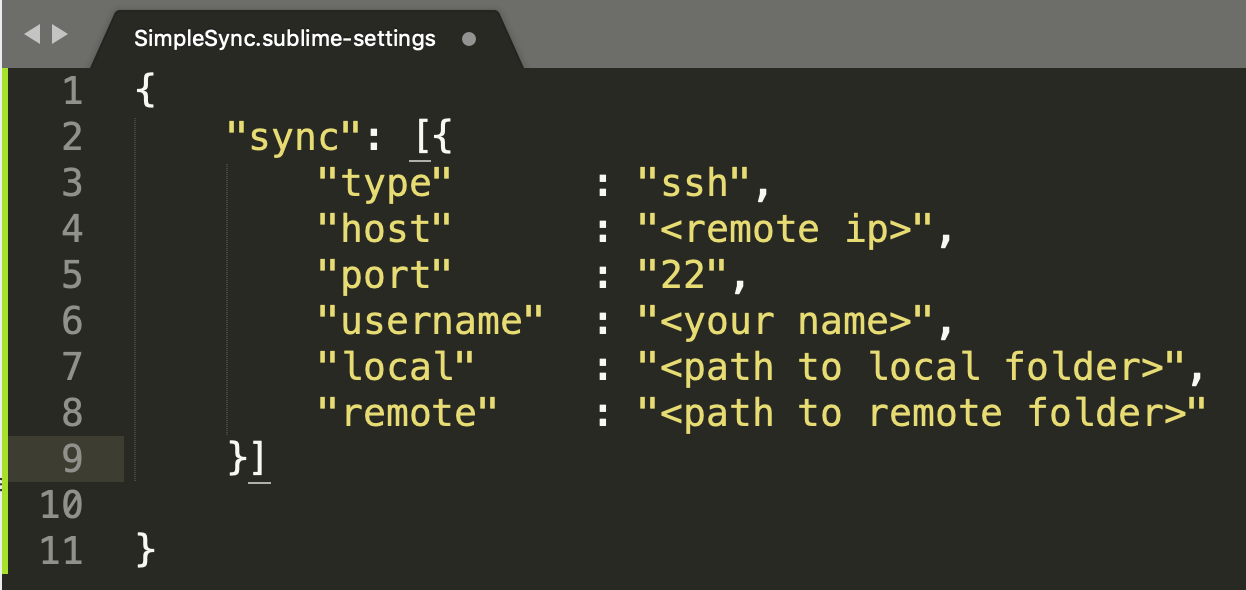
Task: Click the closing curly brace on line 11
Action: click(146, 551)
